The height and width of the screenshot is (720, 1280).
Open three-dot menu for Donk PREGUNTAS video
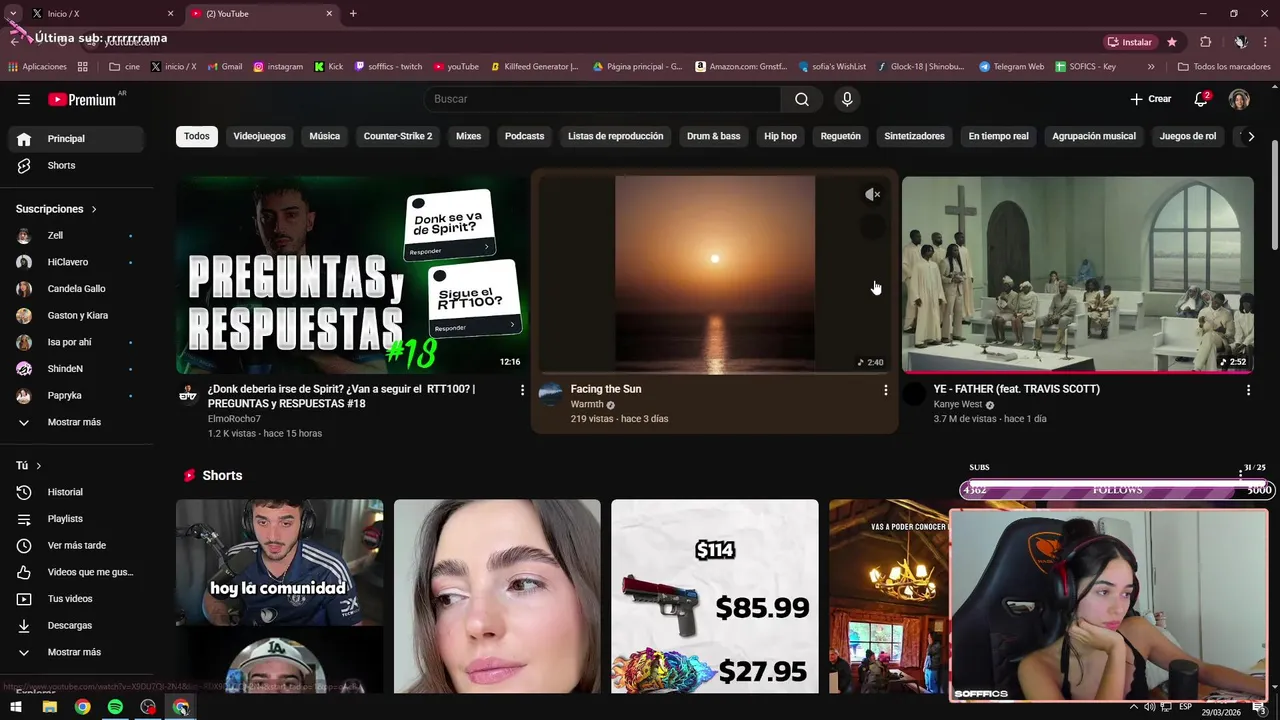[x=522, y=390]
